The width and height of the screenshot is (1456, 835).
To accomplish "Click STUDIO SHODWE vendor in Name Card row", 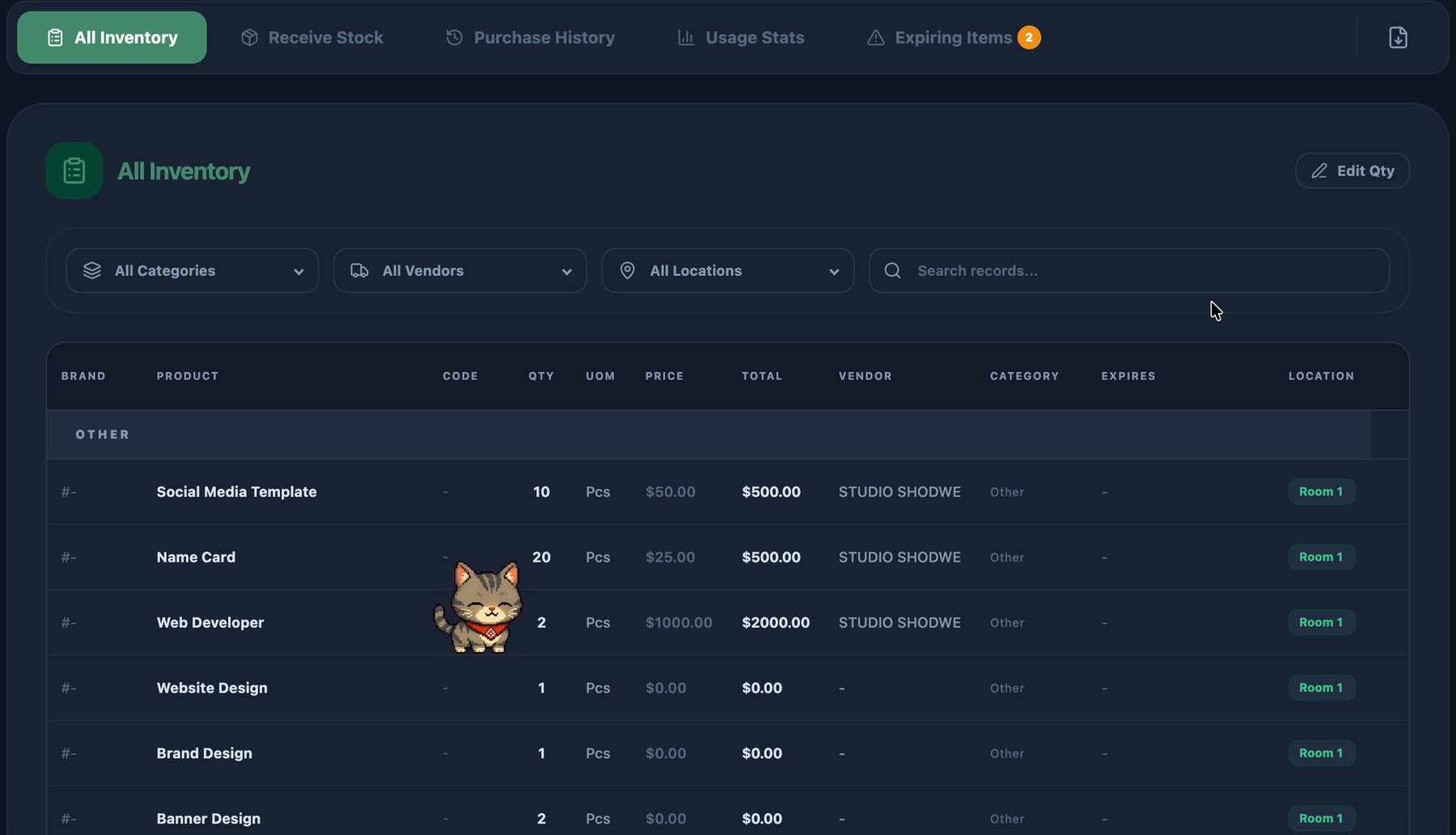I will pos(899,557).
